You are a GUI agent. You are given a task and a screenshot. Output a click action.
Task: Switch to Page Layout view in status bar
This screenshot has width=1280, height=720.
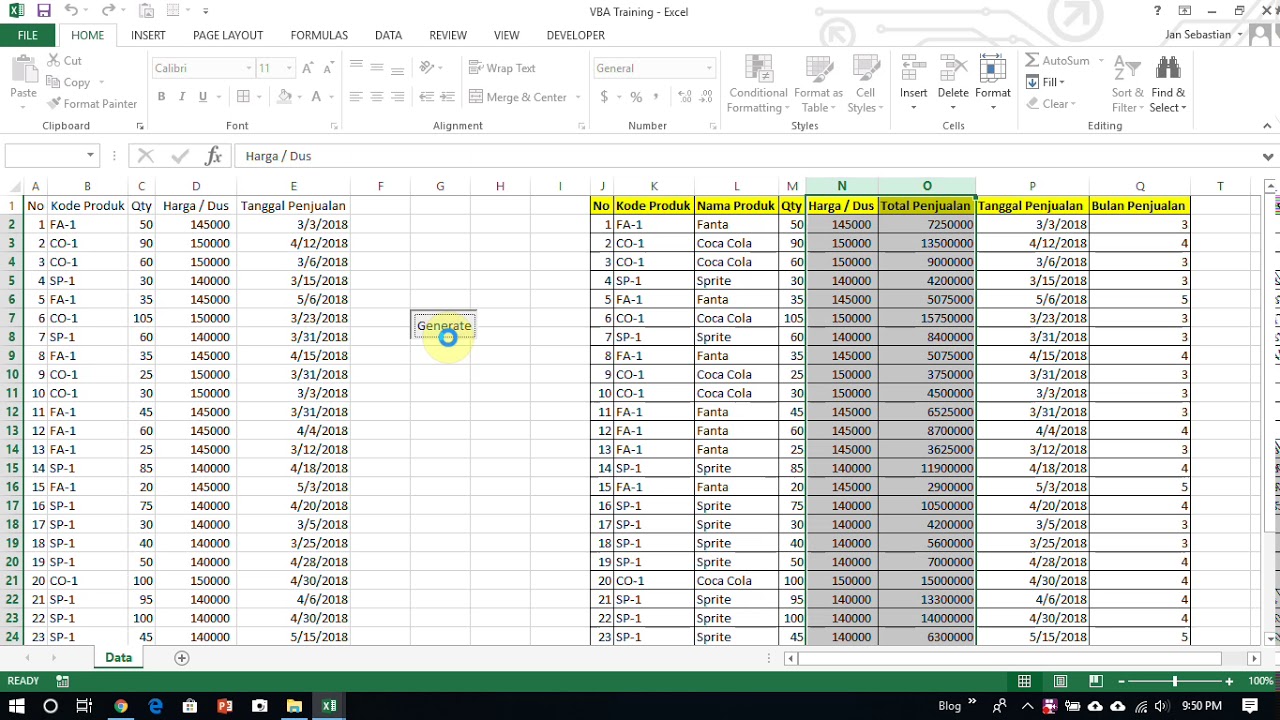[x=1060, y=681]
